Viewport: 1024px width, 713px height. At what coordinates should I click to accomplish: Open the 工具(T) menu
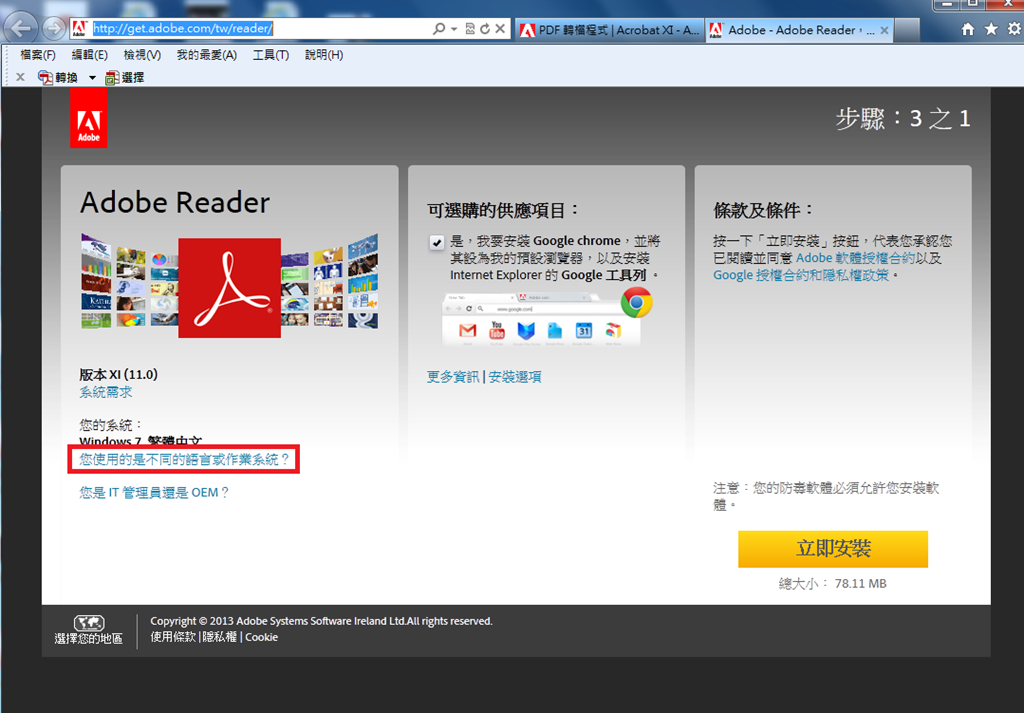270,55
